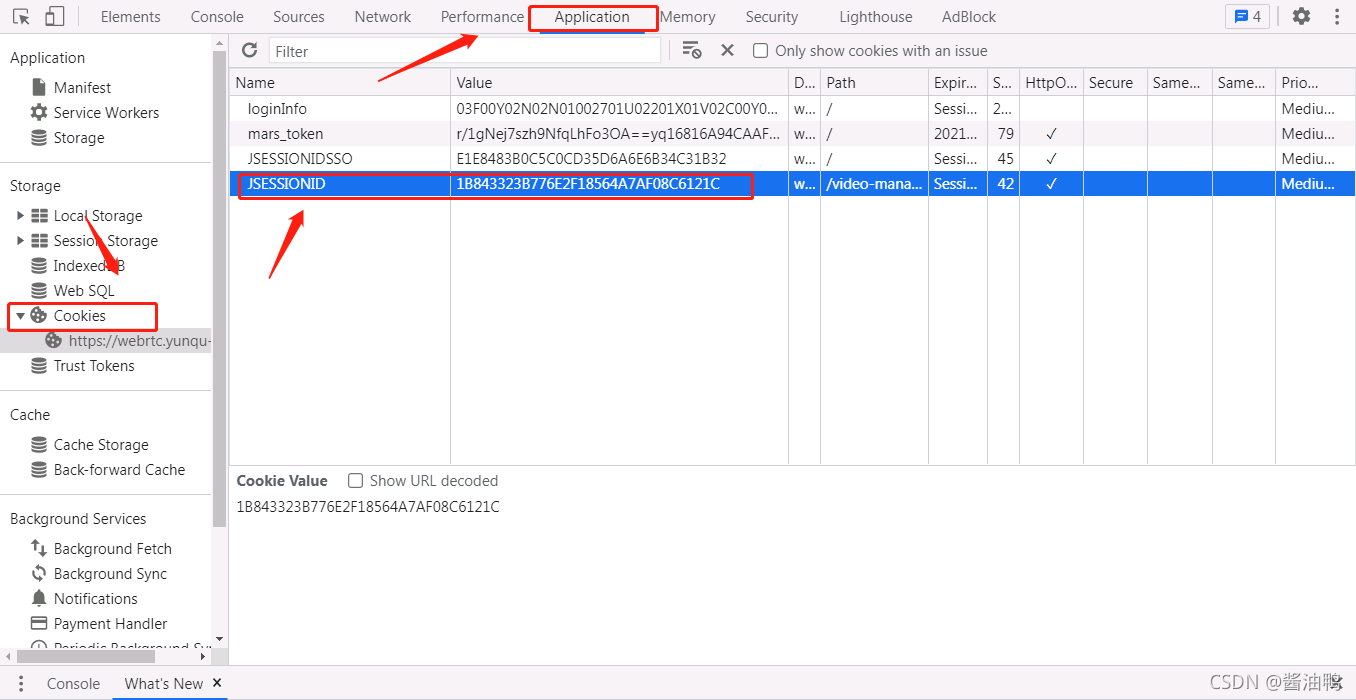This screenshot has height=700, width=1356.
Task: Sort cookies by Value column header
Action: click(x=619, y=83)
